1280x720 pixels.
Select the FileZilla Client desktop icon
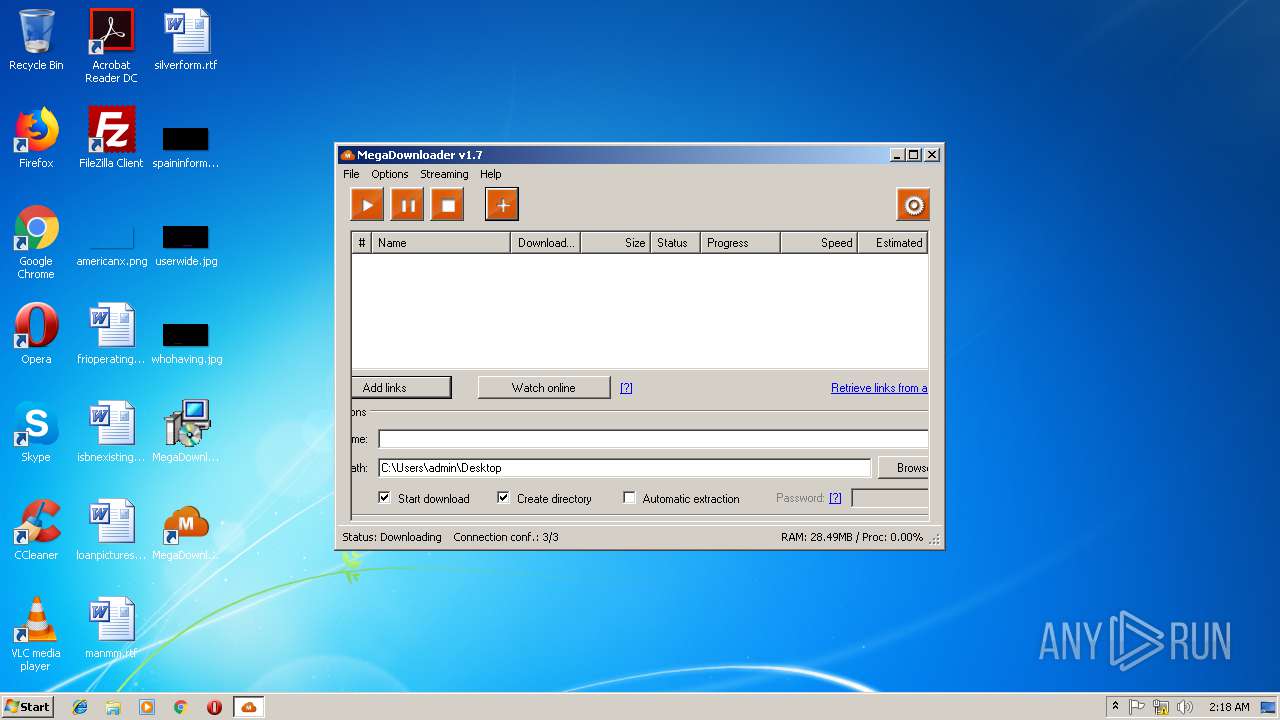(111, 138)
